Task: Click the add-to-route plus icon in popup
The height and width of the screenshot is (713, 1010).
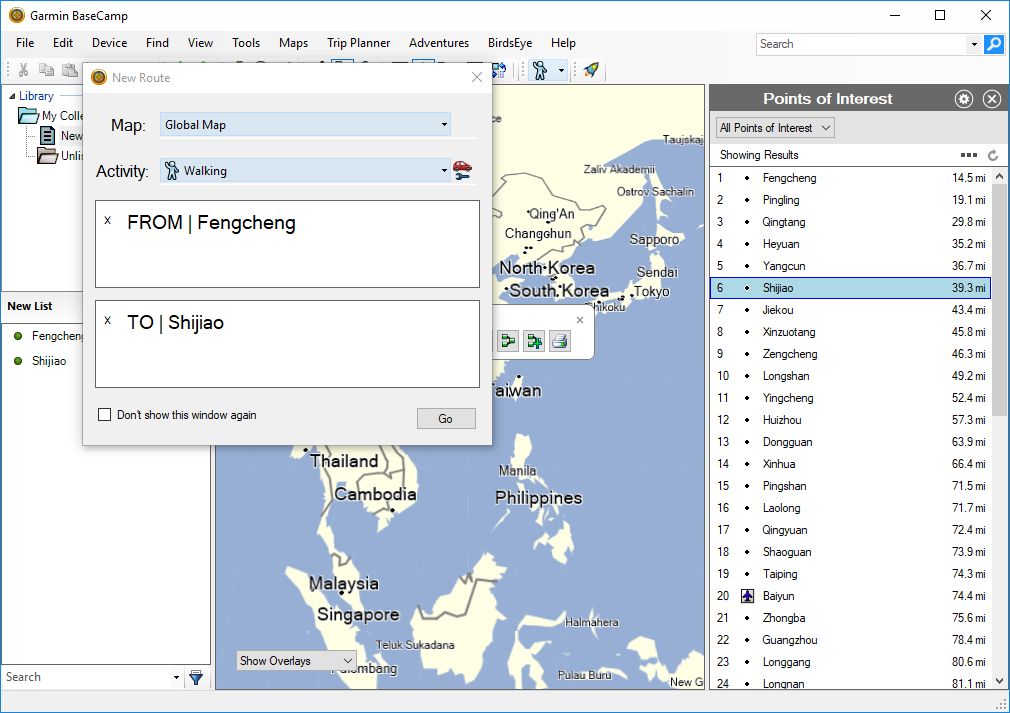Action: tap(534, 341)
